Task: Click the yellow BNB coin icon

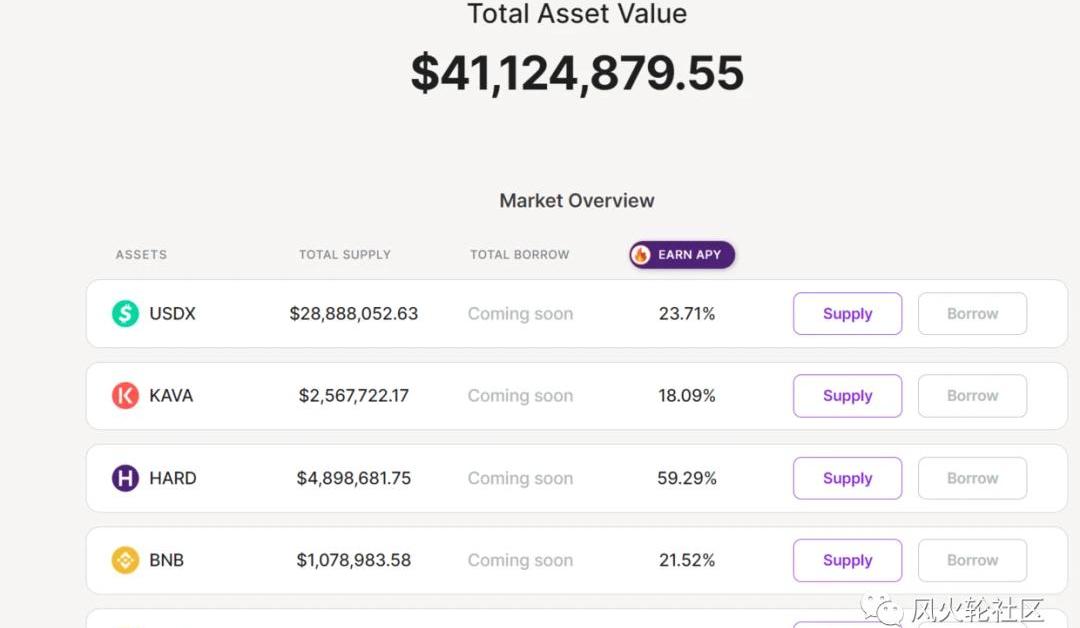Action: 125,560
